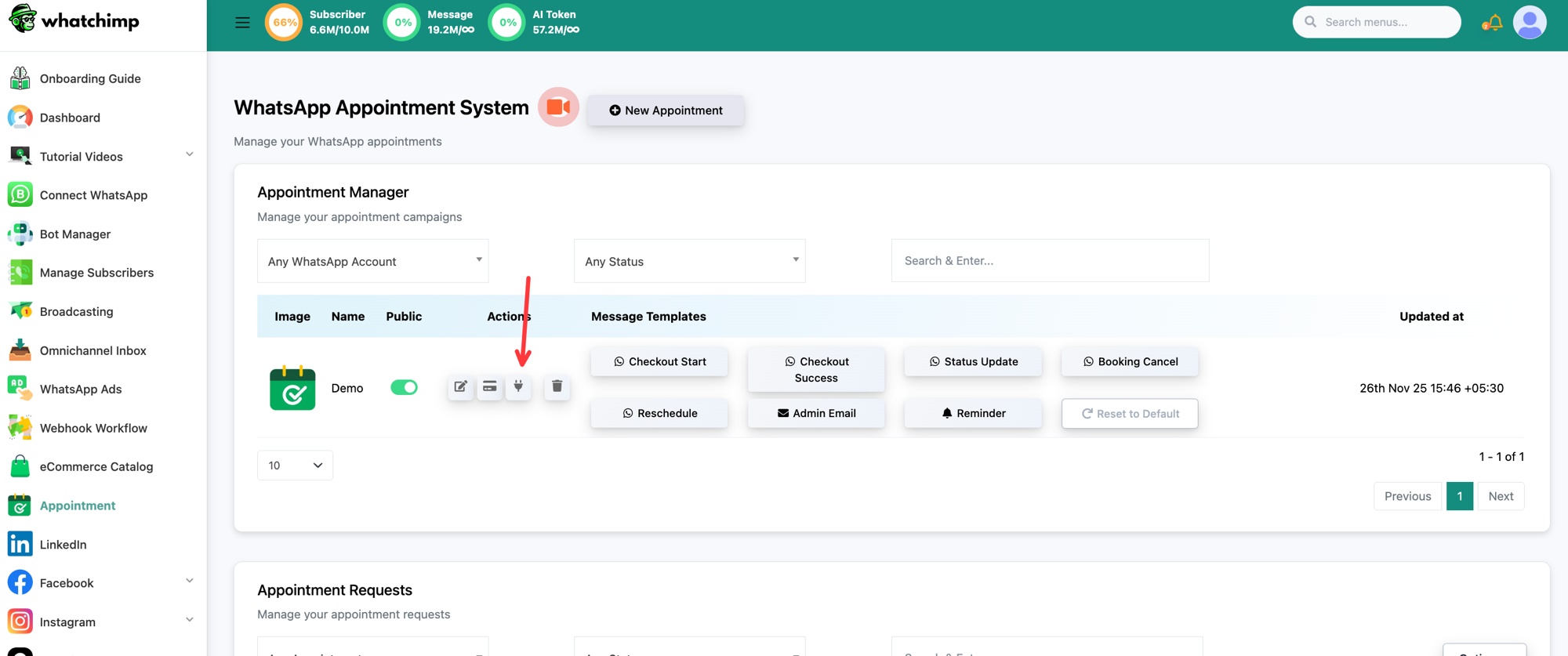Click the New Appointment button
The image size is (1568, 656).
[666, 111]
